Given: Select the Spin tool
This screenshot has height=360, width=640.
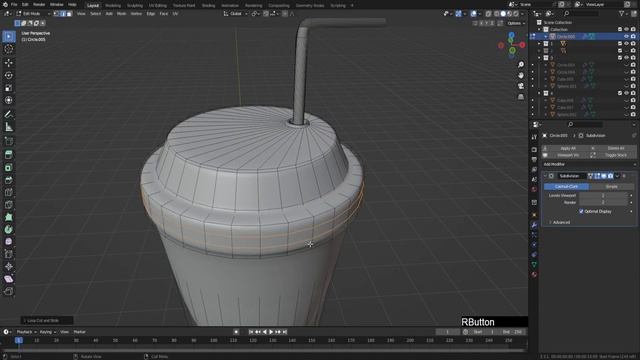Looking at the screenshot, I should (9, 229).
